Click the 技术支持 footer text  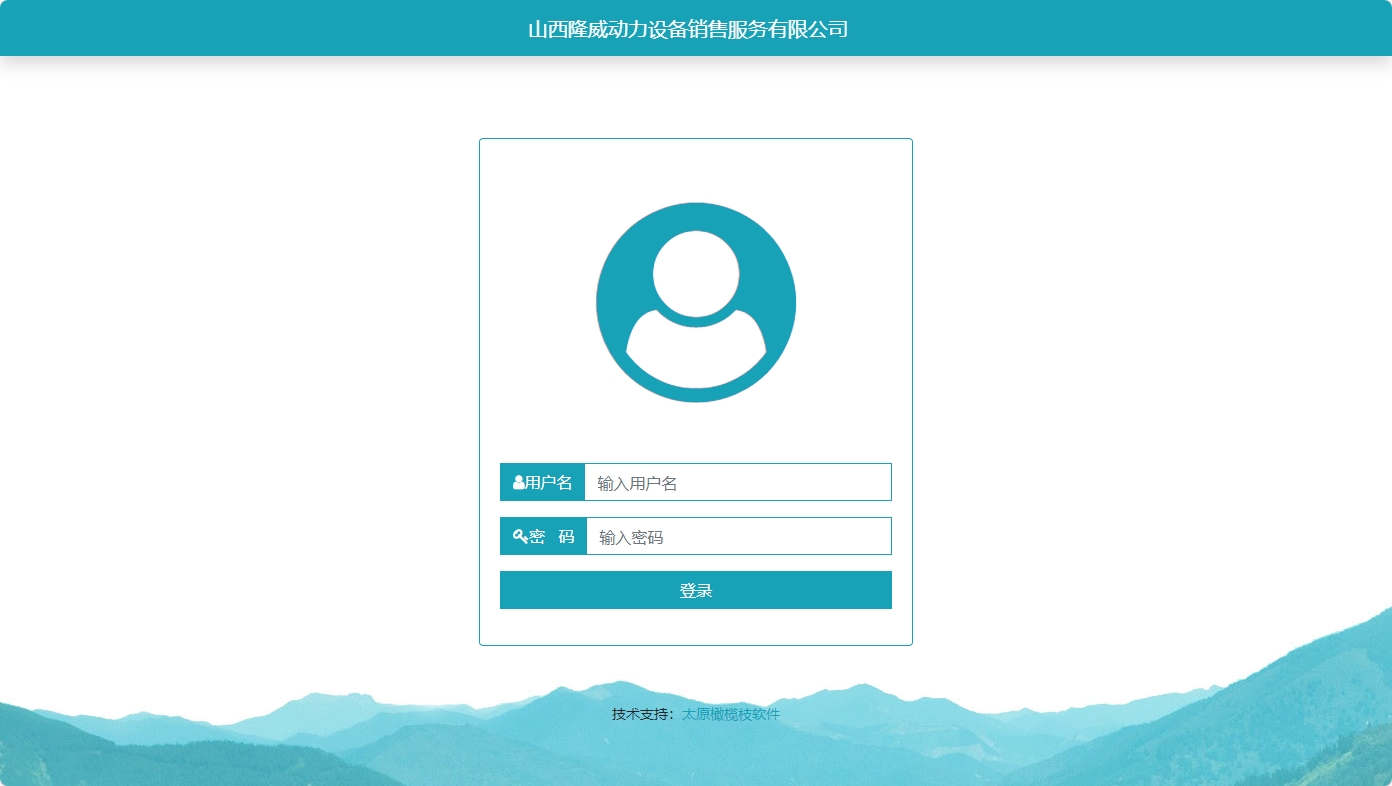(x=642, y=714)
